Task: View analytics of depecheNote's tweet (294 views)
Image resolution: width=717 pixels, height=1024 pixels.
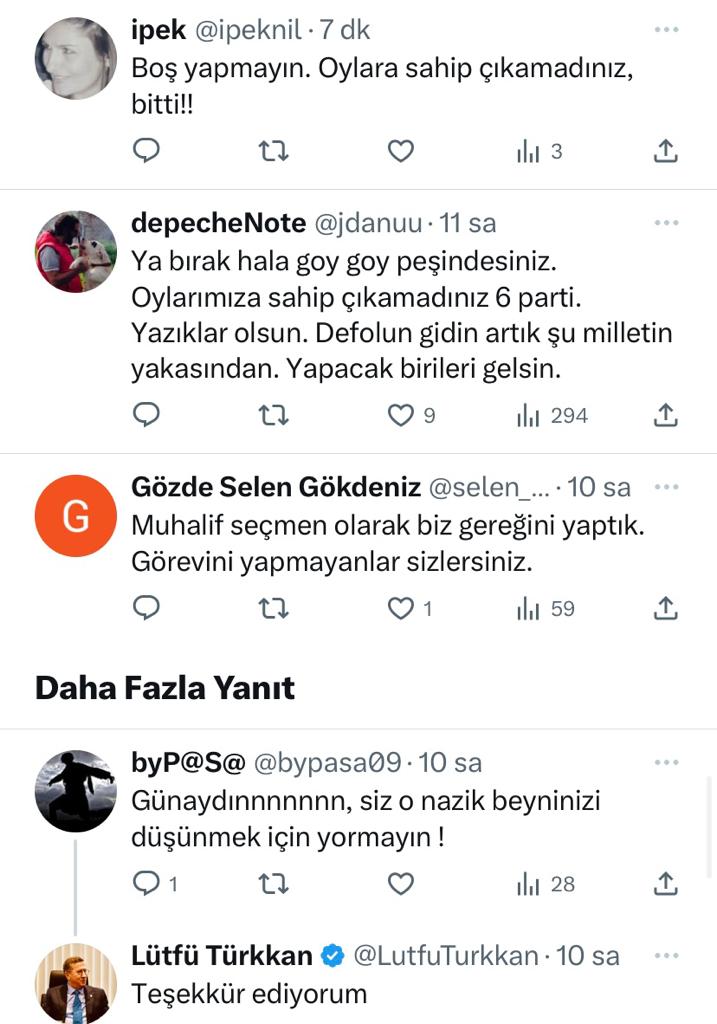Action: (552, 415)
